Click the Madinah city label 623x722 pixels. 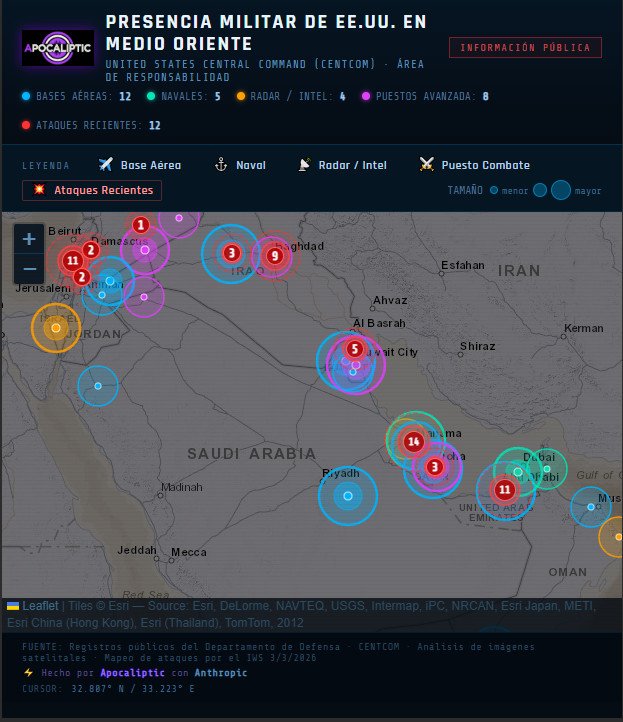(x=182, y=487)
